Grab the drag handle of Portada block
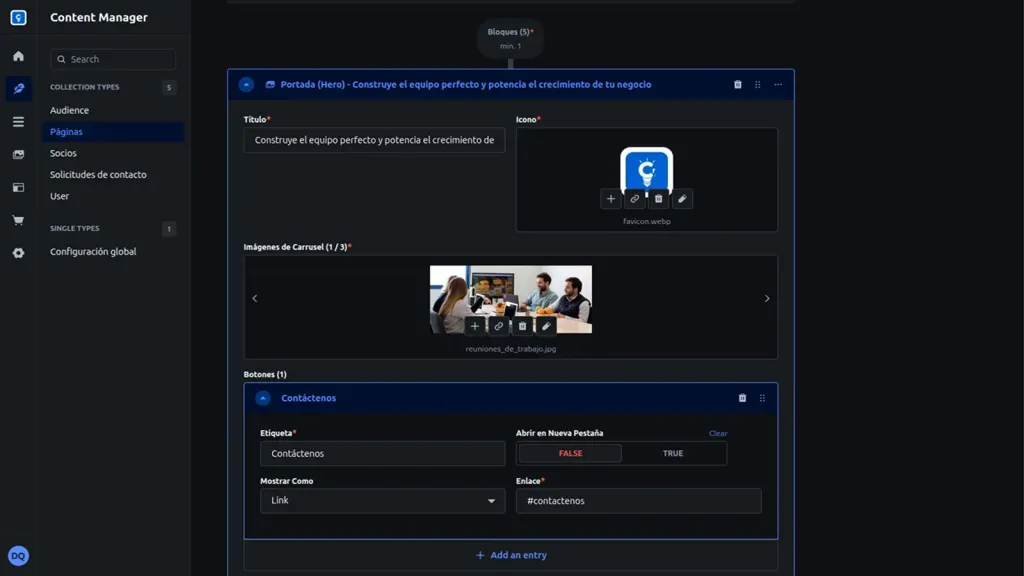Image resolution: width=1024 pixels, height=576 pixels. pos(758,84)
